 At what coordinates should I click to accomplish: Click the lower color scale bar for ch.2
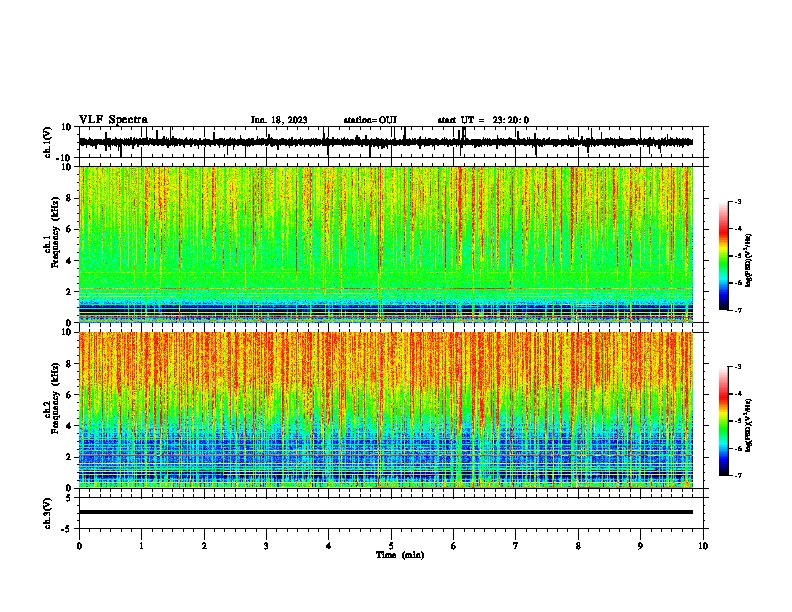(x=724, y=421)
